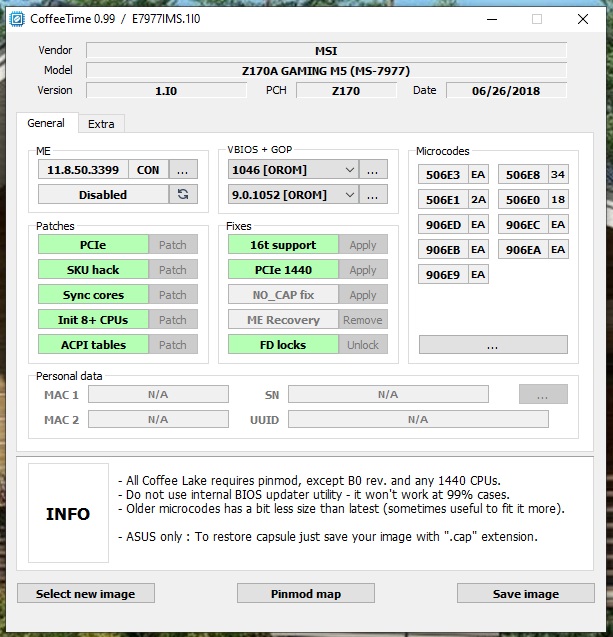This screenshot has height=637, width=613.
Task: Click the 16t support status label
Action: [x=283, y=245]
